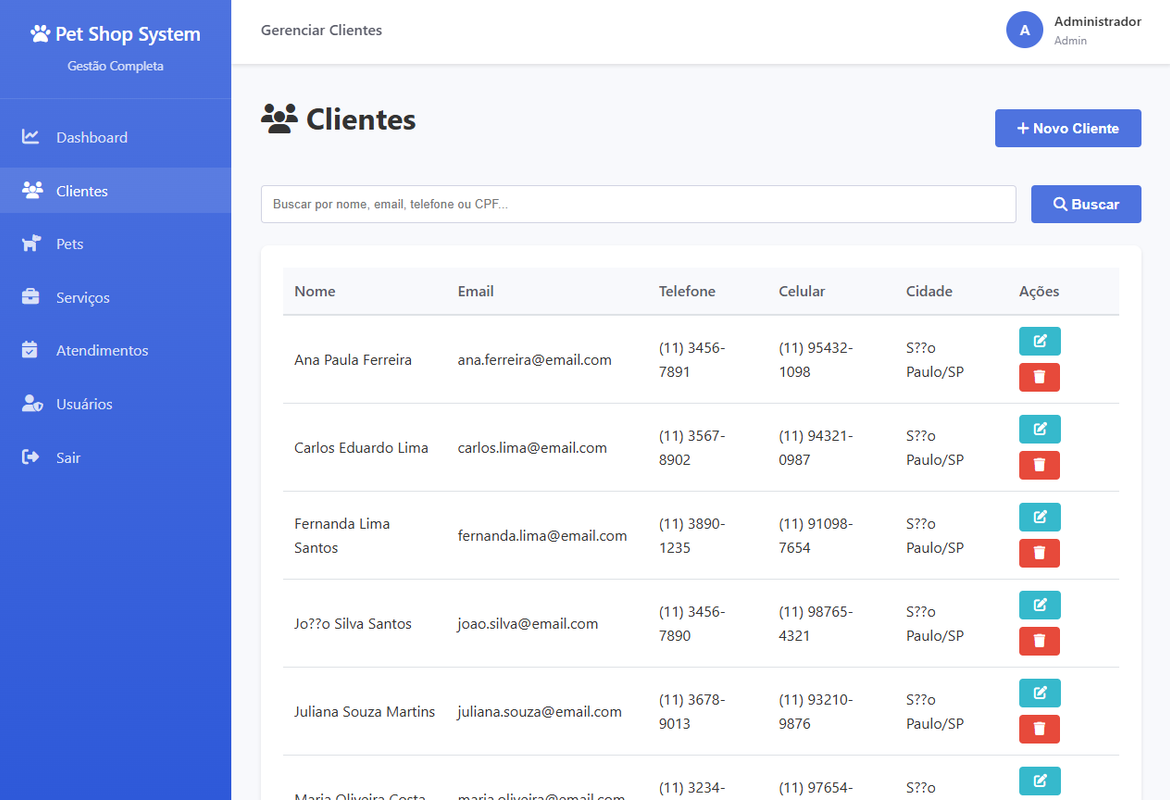Delete client Fernanda Lima Santos
The width and height of the screenshot is (1170, 800).
tap(1039, 553)
